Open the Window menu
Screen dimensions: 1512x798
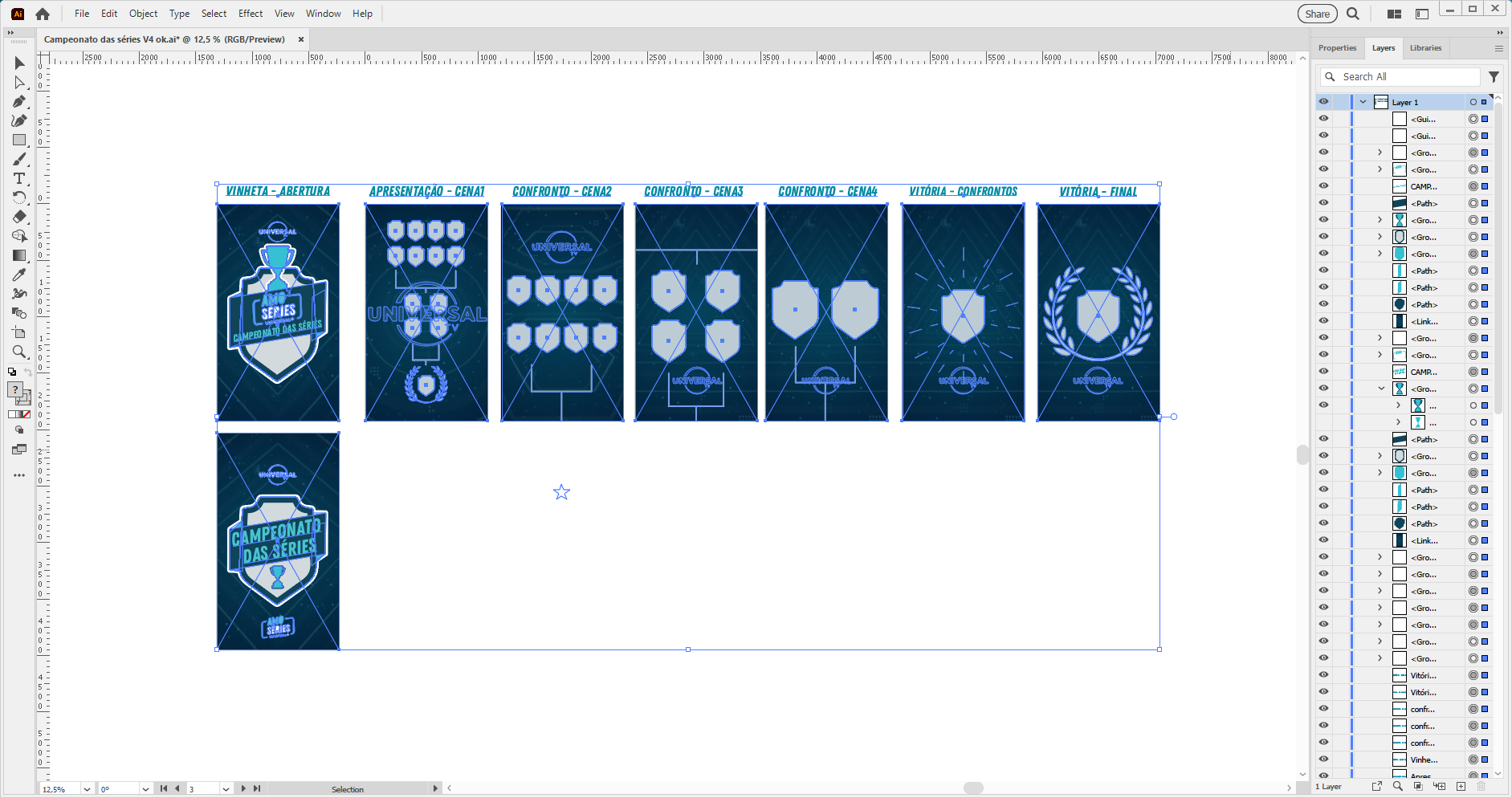323,14
